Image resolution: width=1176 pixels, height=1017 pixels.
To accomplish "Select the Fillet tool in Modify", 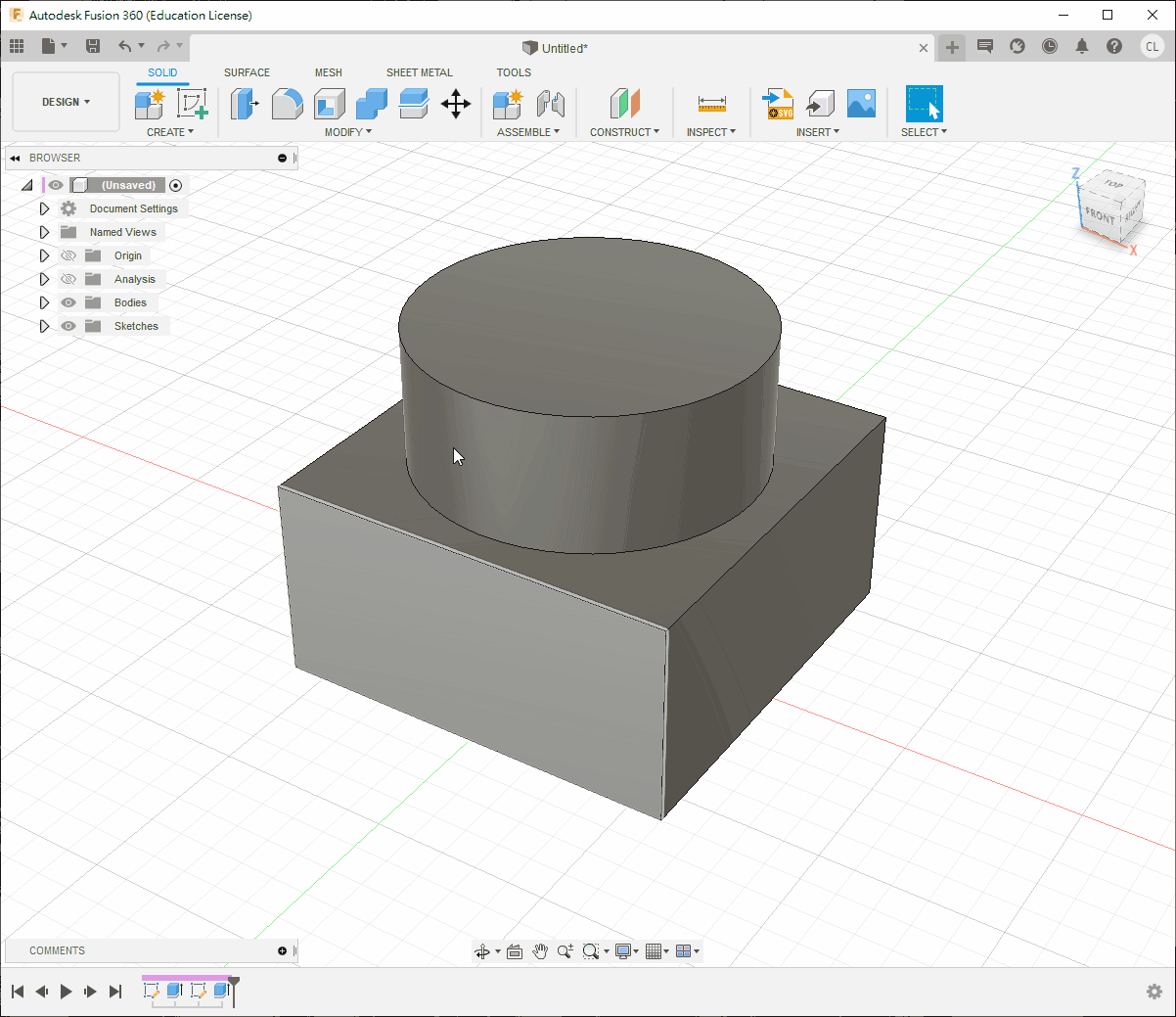I will [x=287, y=104].
